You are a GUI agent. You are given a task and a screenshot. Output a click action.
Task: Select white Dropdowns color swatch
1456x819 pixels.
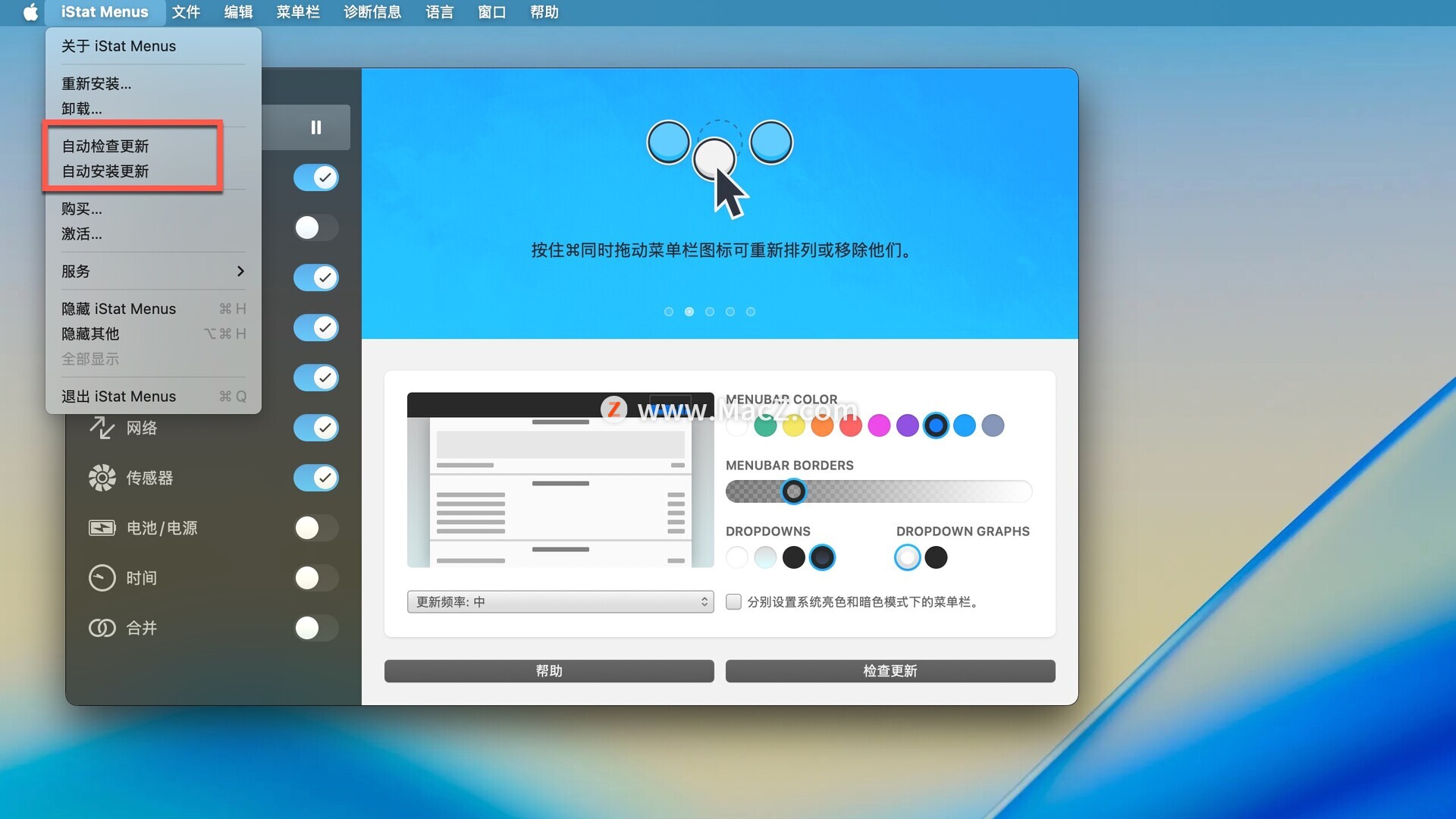[737, 557]
